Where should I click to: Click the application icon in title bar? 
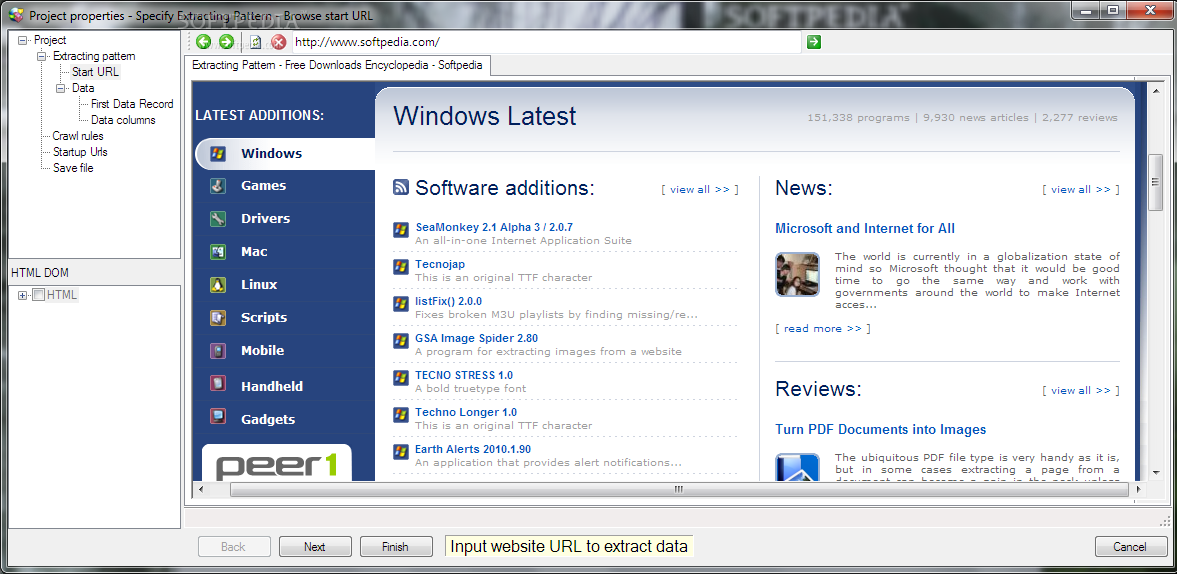pos(15,15)
